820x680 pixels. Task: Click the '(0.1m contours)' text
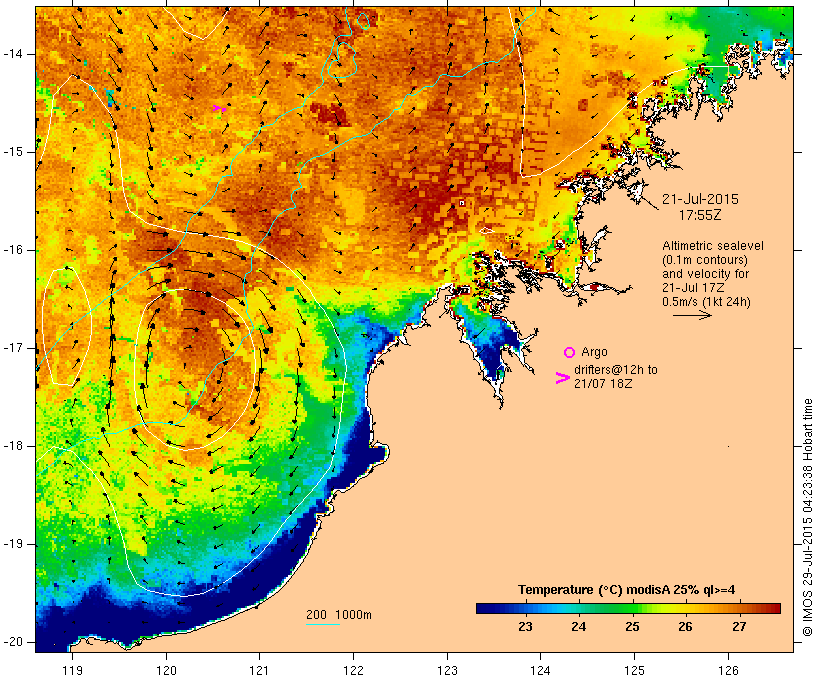point(705,260)
